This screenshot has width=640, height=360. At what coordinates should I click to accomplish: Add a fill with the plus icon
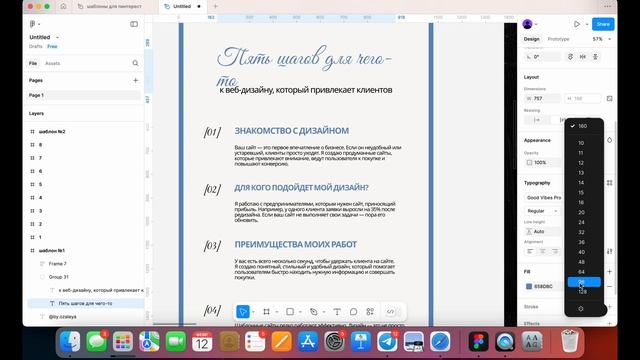(609, 271)
